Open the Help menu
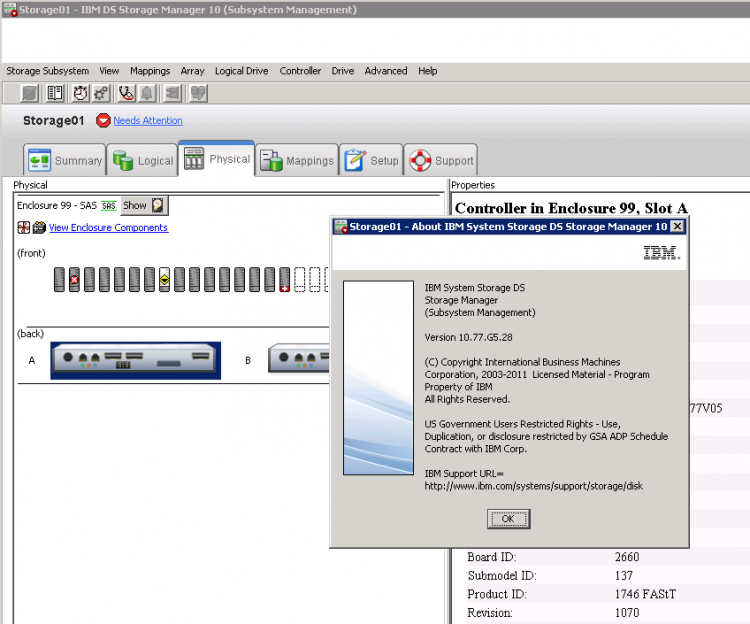Image resolution: width=750 pixels, height=624 pixels. click(428, 71)
